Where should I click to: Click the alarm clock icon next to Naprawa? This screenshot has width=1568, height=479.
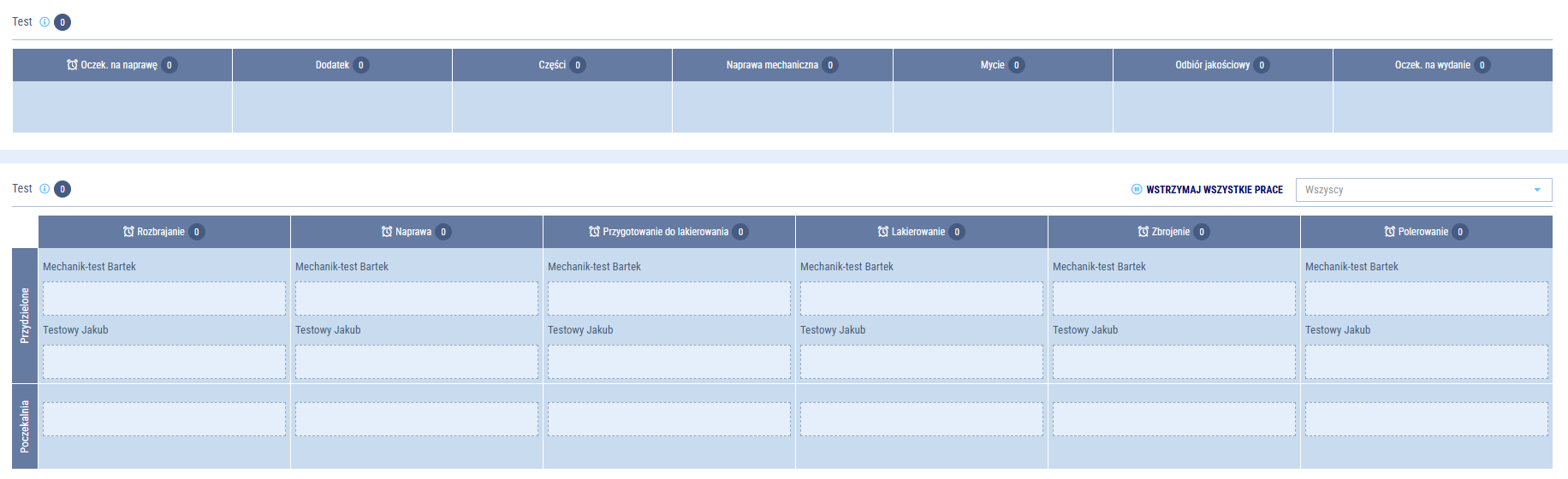pos(387,232)
